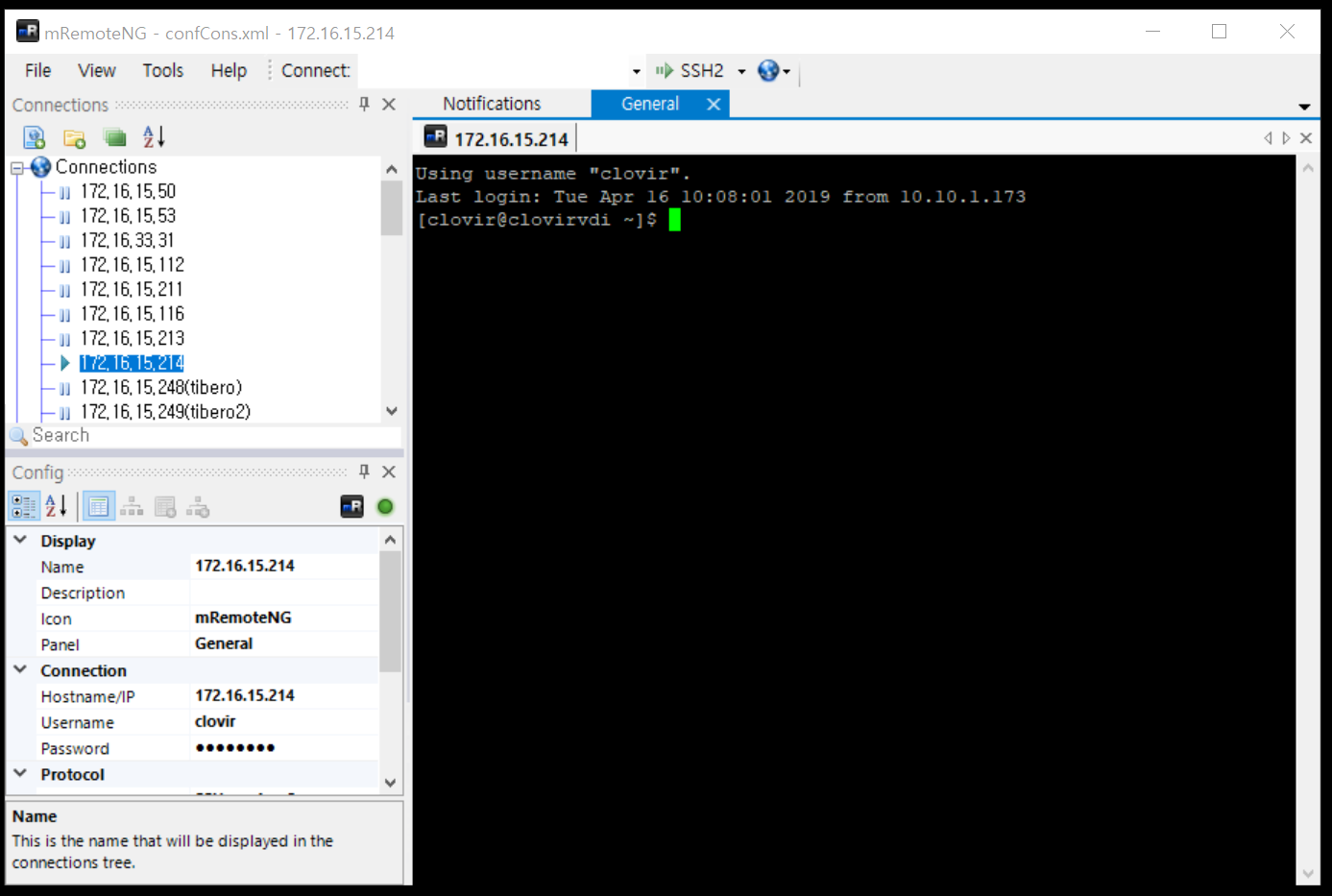Collapse the Protocol property category
The height and width of the screenshot is (896, 1332).
[x=20, y=773]
